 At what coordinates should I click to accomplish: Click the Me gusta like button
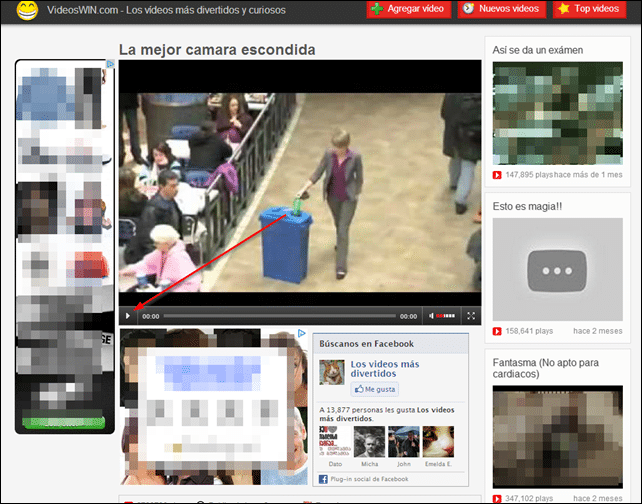click(x=375, y=389)
